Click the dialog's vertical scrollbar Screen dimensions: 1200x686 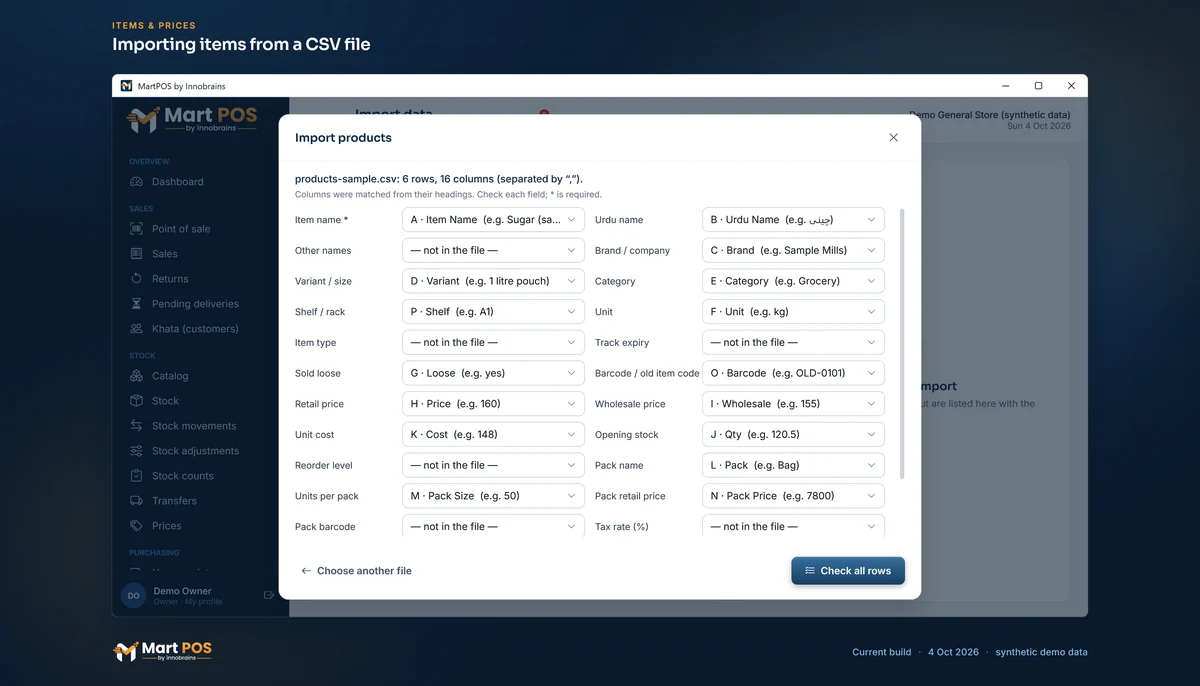902,343
